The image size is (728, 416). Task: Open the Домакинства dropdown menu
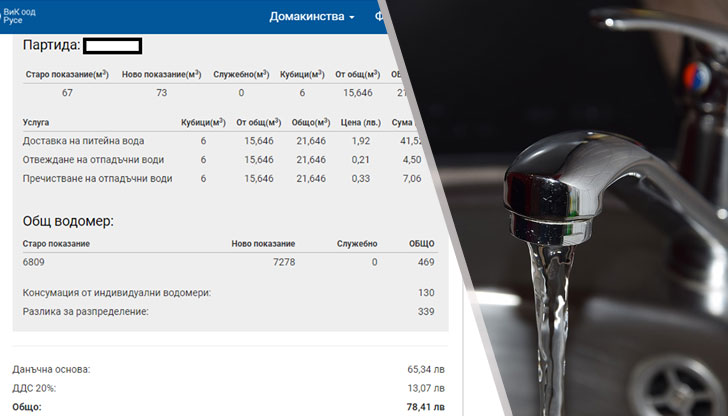pos(311,17)
